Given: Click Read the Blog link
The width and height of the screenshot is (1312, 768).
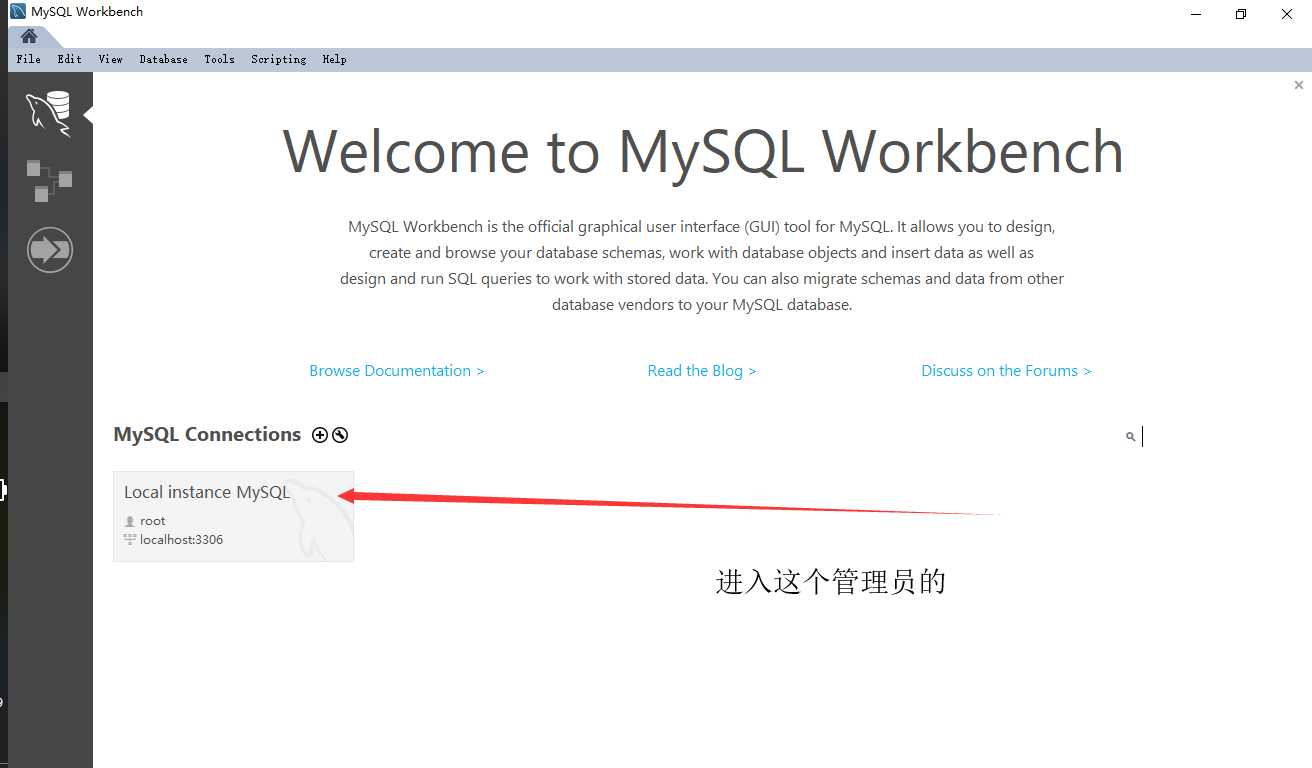Looking at the screenshot, I should [702, 371].
